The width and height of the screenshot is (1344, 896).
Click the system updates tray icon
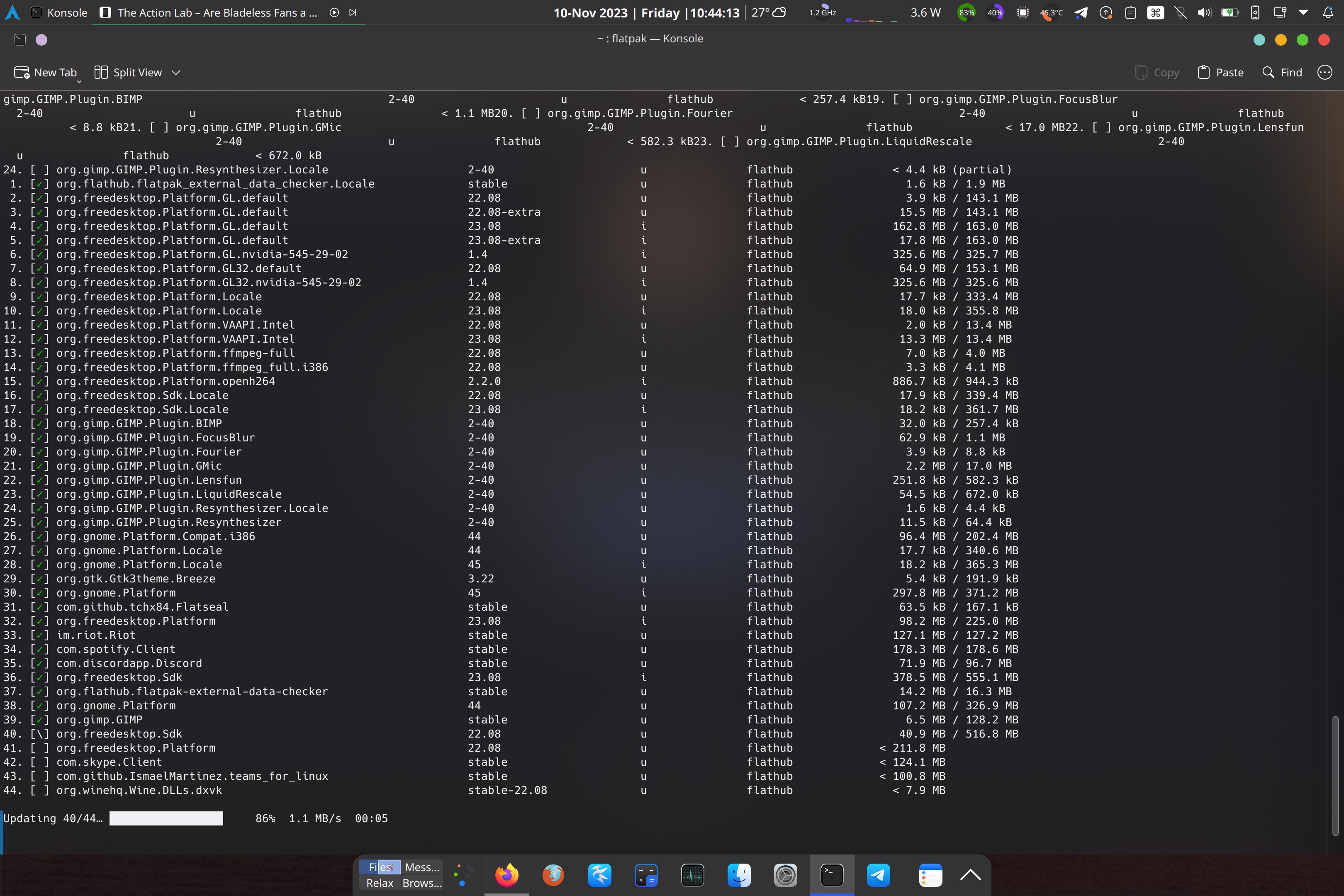1106,12
